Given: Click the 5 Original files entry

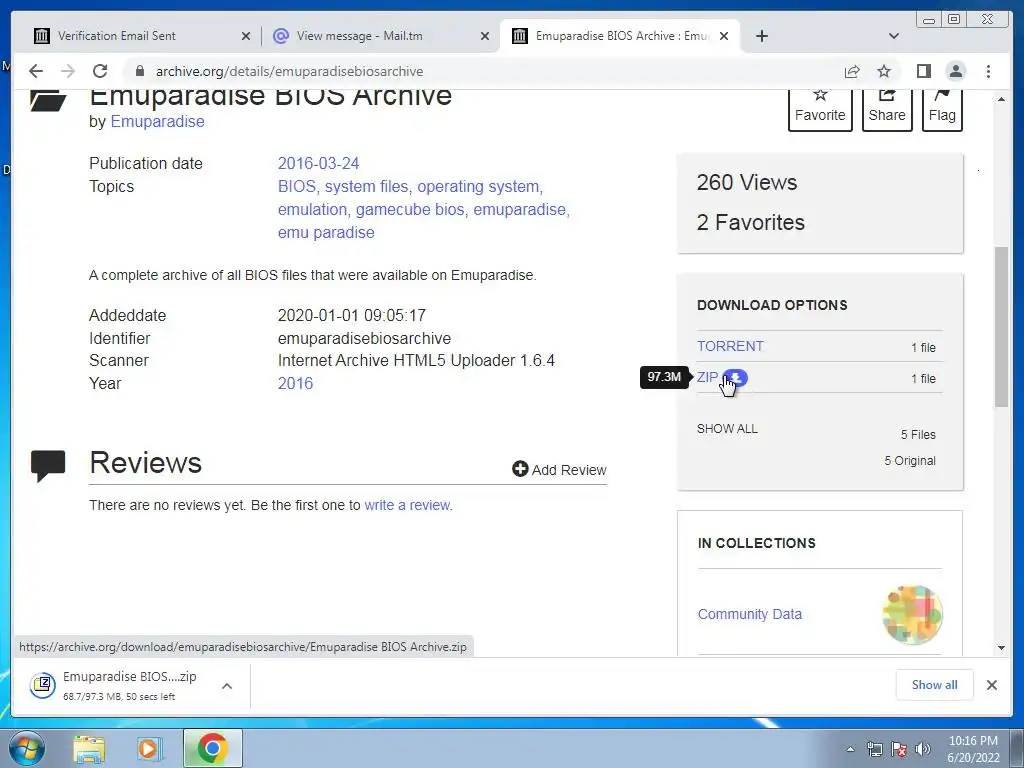Looking at the screenshot, I should point(910,461).
